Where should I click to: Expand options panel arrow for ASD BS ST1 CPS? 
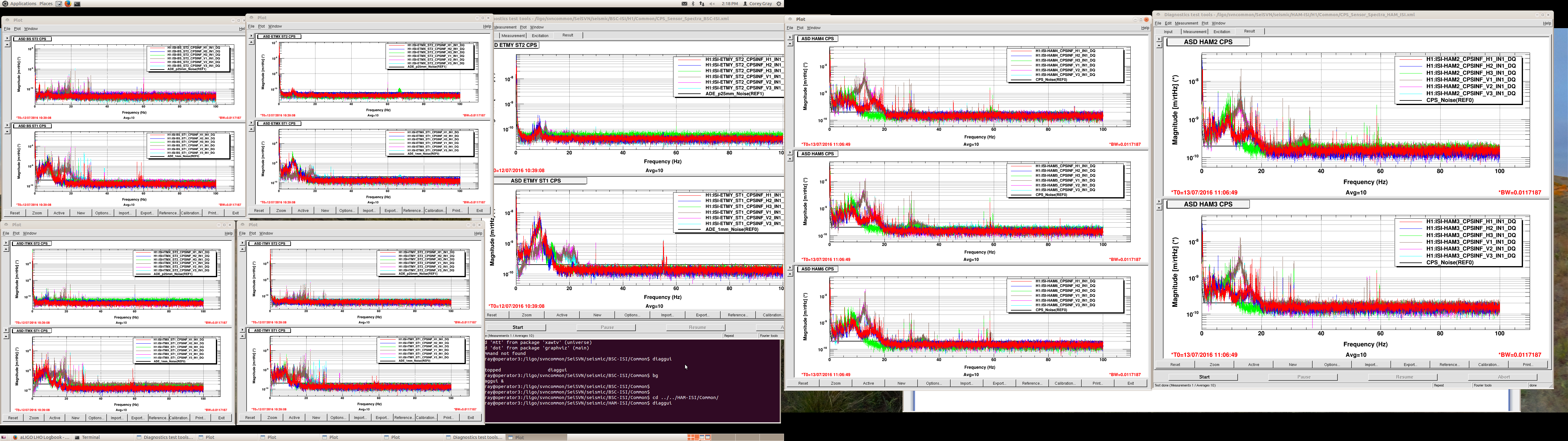(7, 126)
